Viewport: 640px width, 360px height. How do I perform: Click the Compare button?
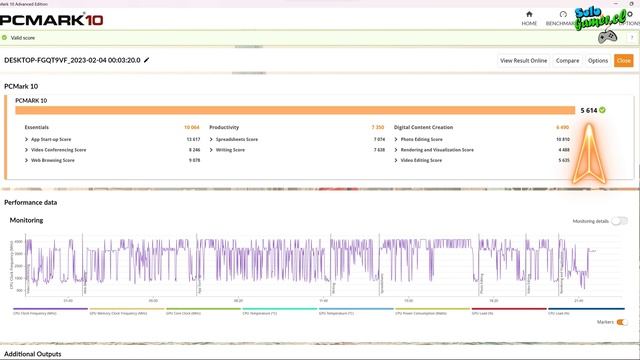coord(567,60)
